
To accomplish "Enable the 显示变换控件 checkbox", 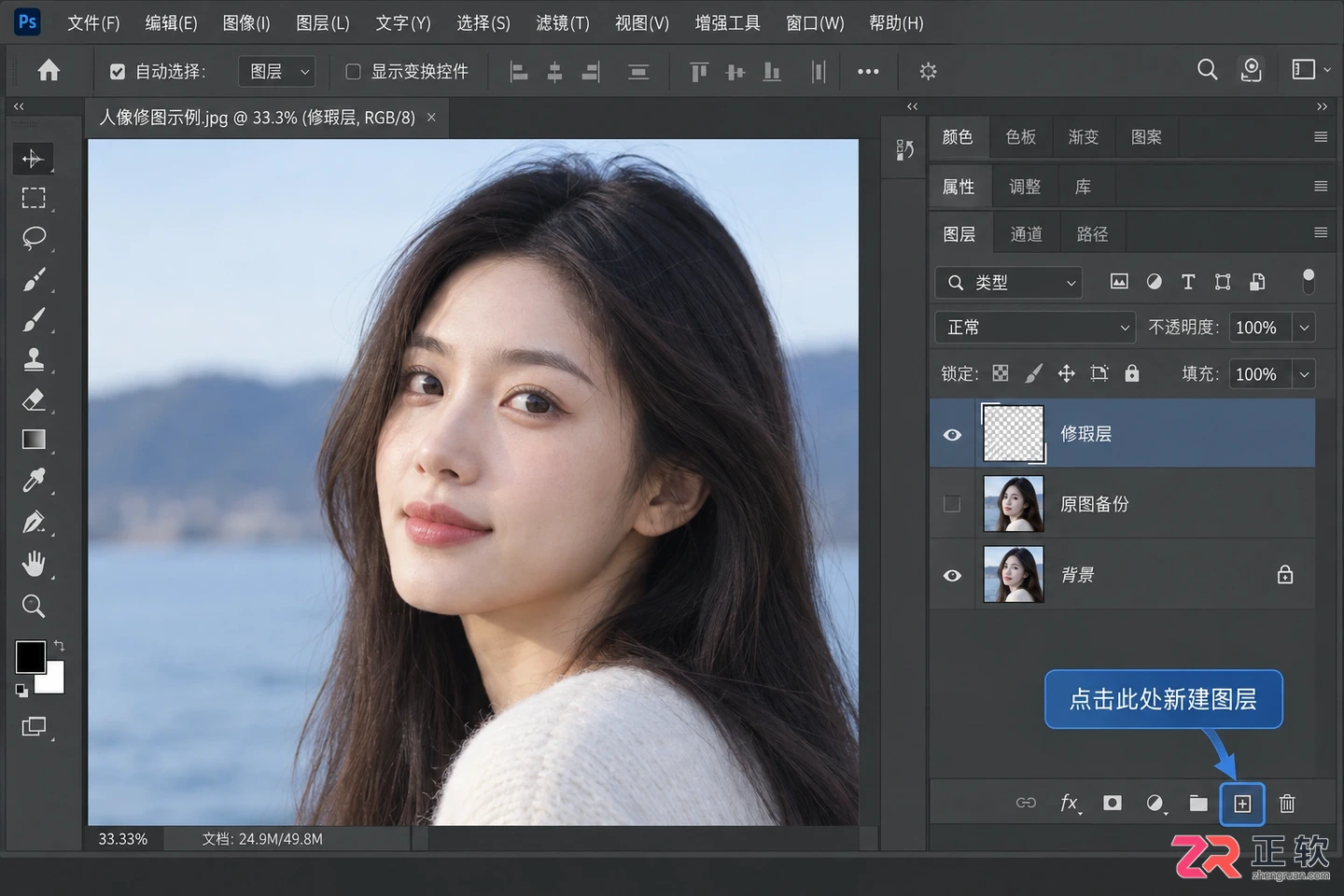I will pyautogui.click(x=353, y=72).
